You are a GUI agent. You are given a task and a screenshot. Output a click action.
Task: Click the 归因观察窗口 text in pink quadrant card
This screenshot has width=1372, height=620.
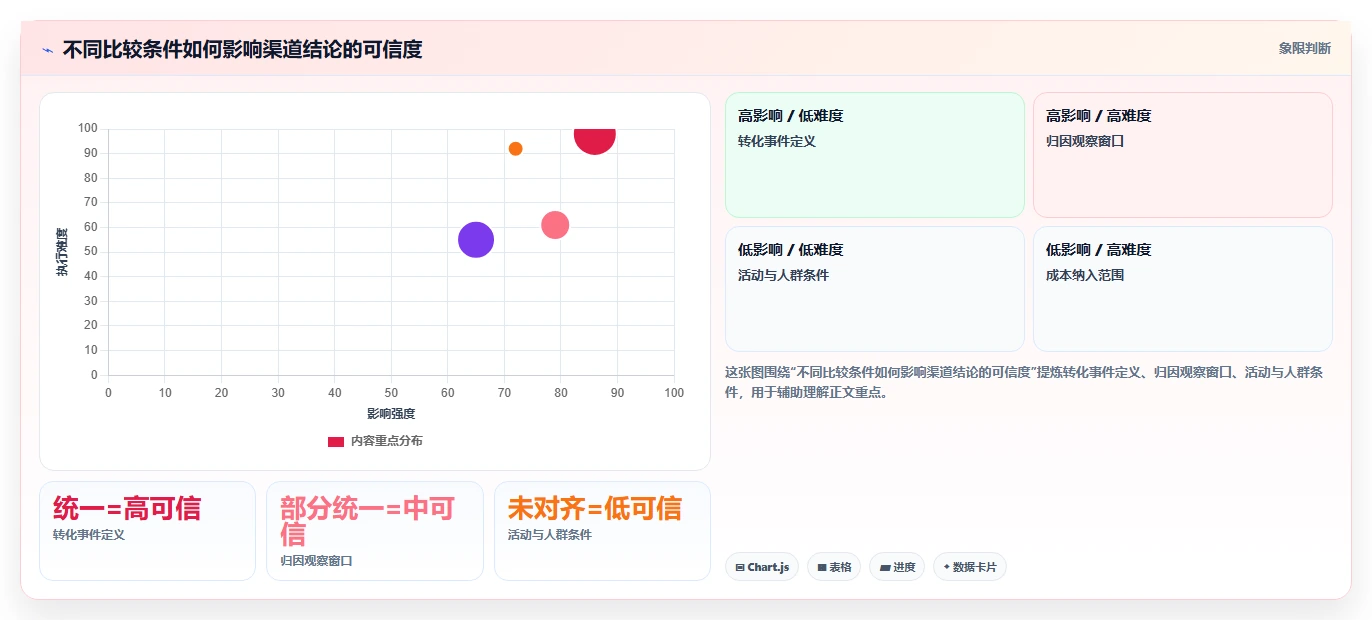(1085, 141)
